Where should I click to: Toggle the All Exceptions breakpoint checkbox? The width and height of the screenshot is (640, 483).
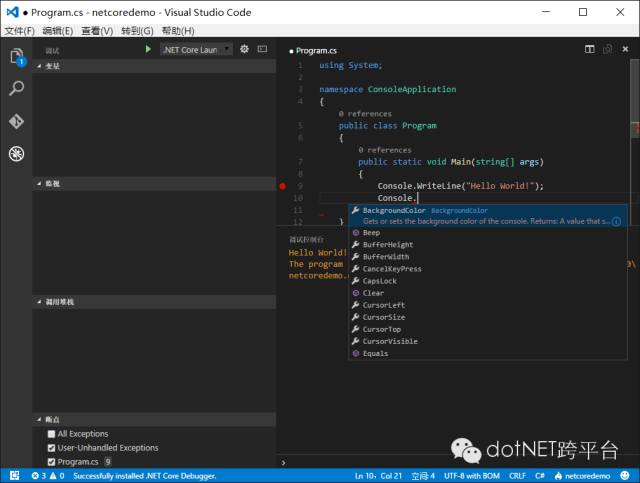tap(51, 434)
